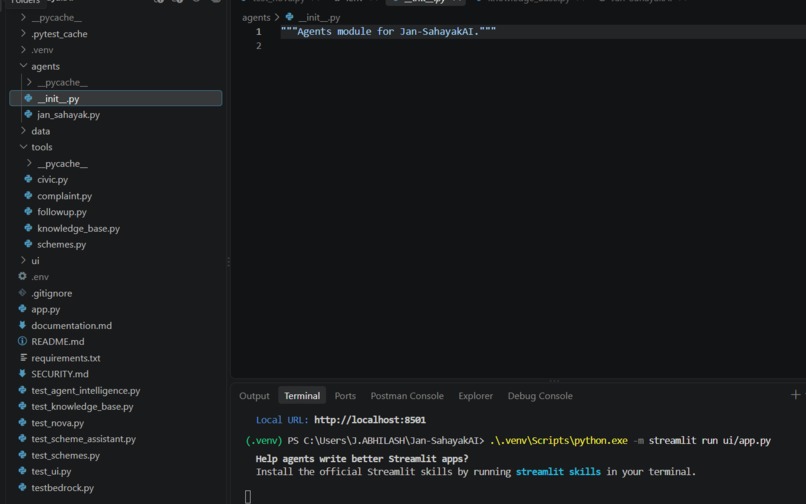
Task: Click the text file icon beside requirements.txt
Action: point(23,357)
